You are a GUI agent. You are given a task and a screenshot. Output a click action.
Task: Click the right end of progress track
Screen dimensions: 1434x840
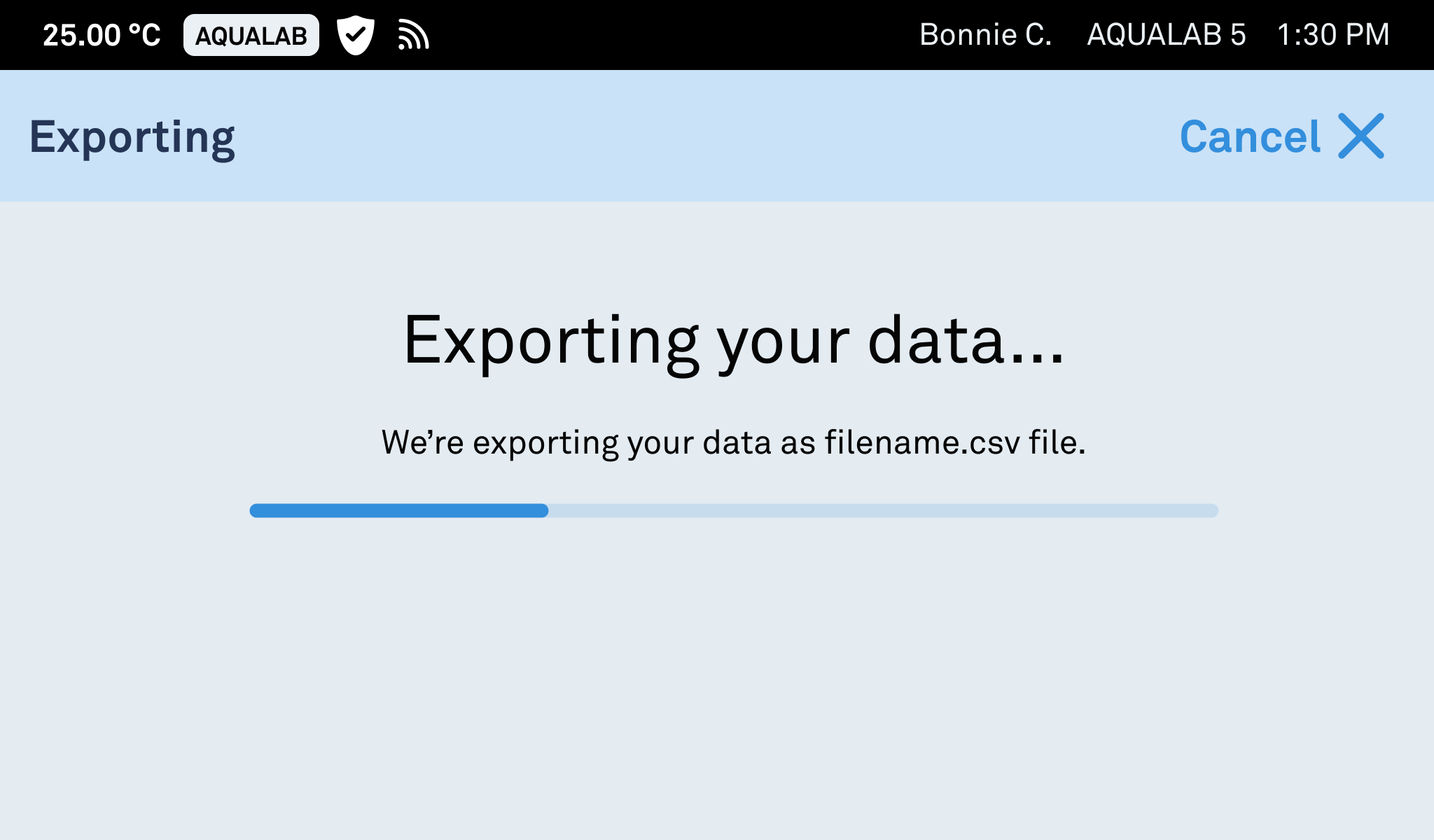pyautogui.click(x=1213, y=510)
